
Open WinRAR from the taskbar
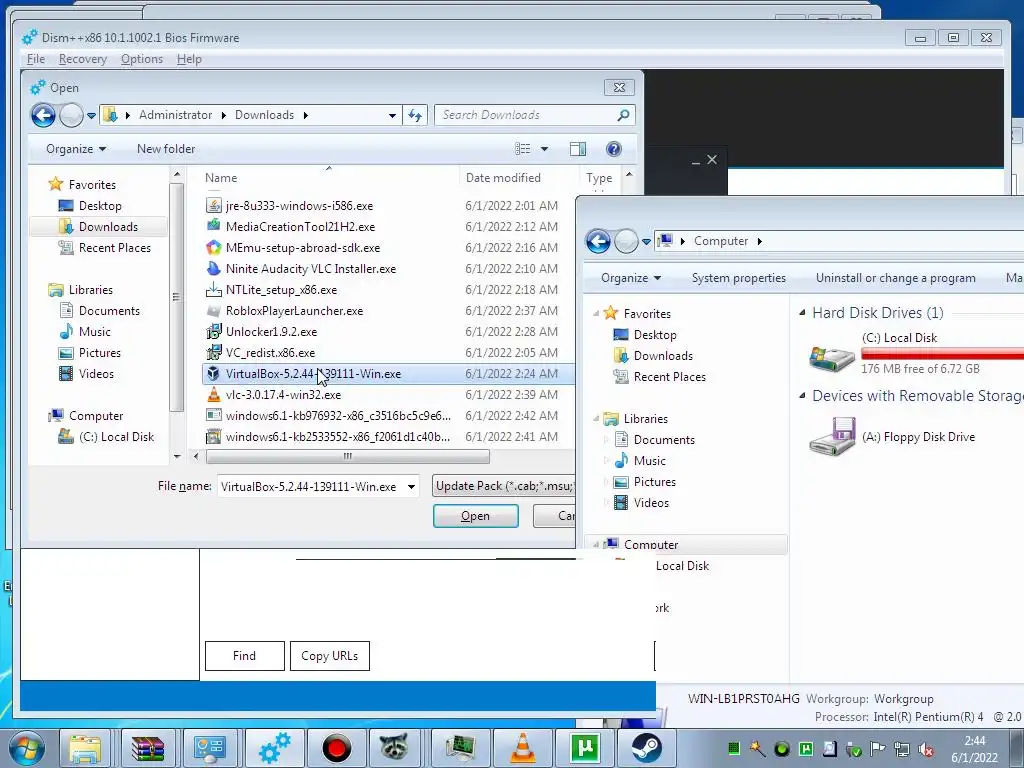(x=148, y=749)
